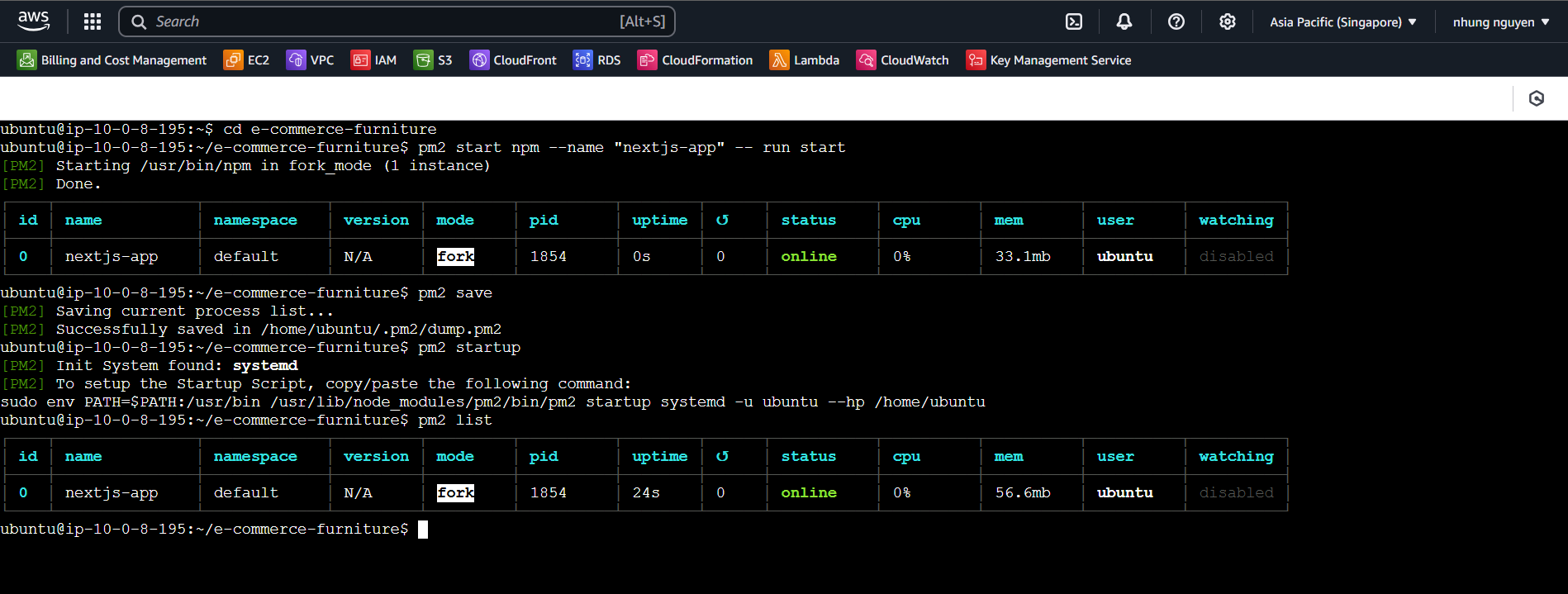The image size is (1568, 594).
Task: Click the 'systemd' init system text
Action: [265, 366]
